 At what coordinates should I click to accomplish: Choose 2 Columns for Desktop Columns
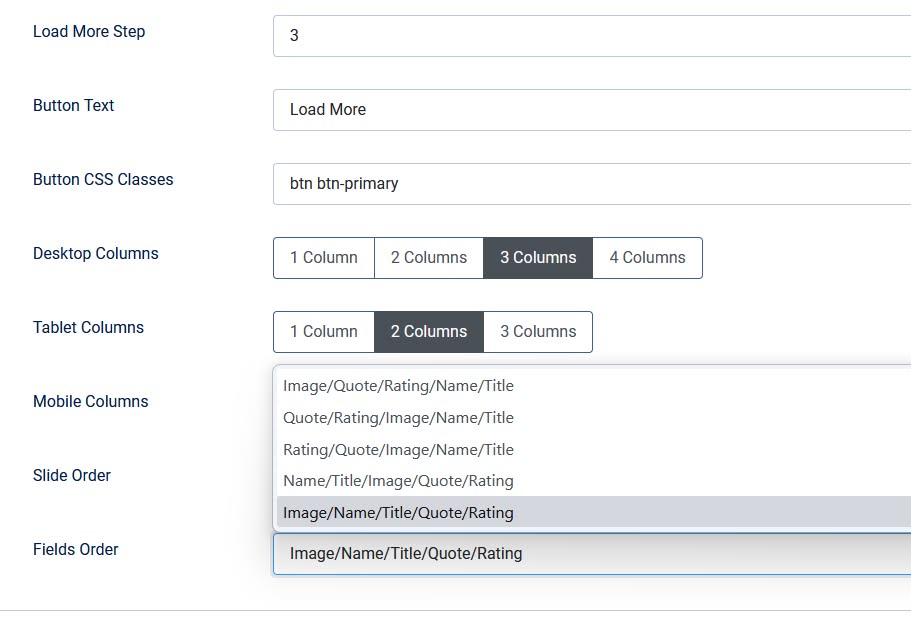tap(428, 257)
